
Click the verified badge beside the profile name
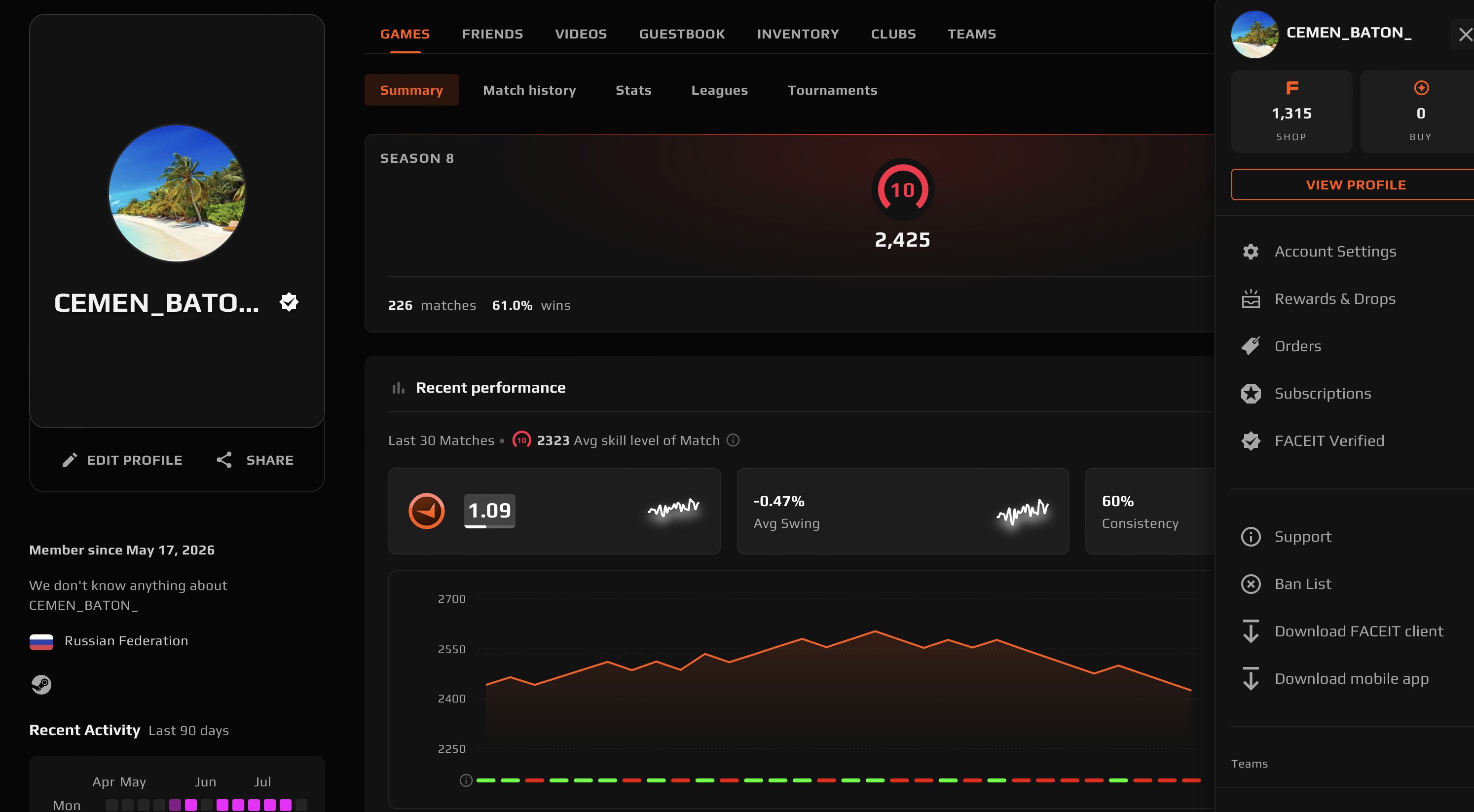pyautogui.click(x=289, y=302)
